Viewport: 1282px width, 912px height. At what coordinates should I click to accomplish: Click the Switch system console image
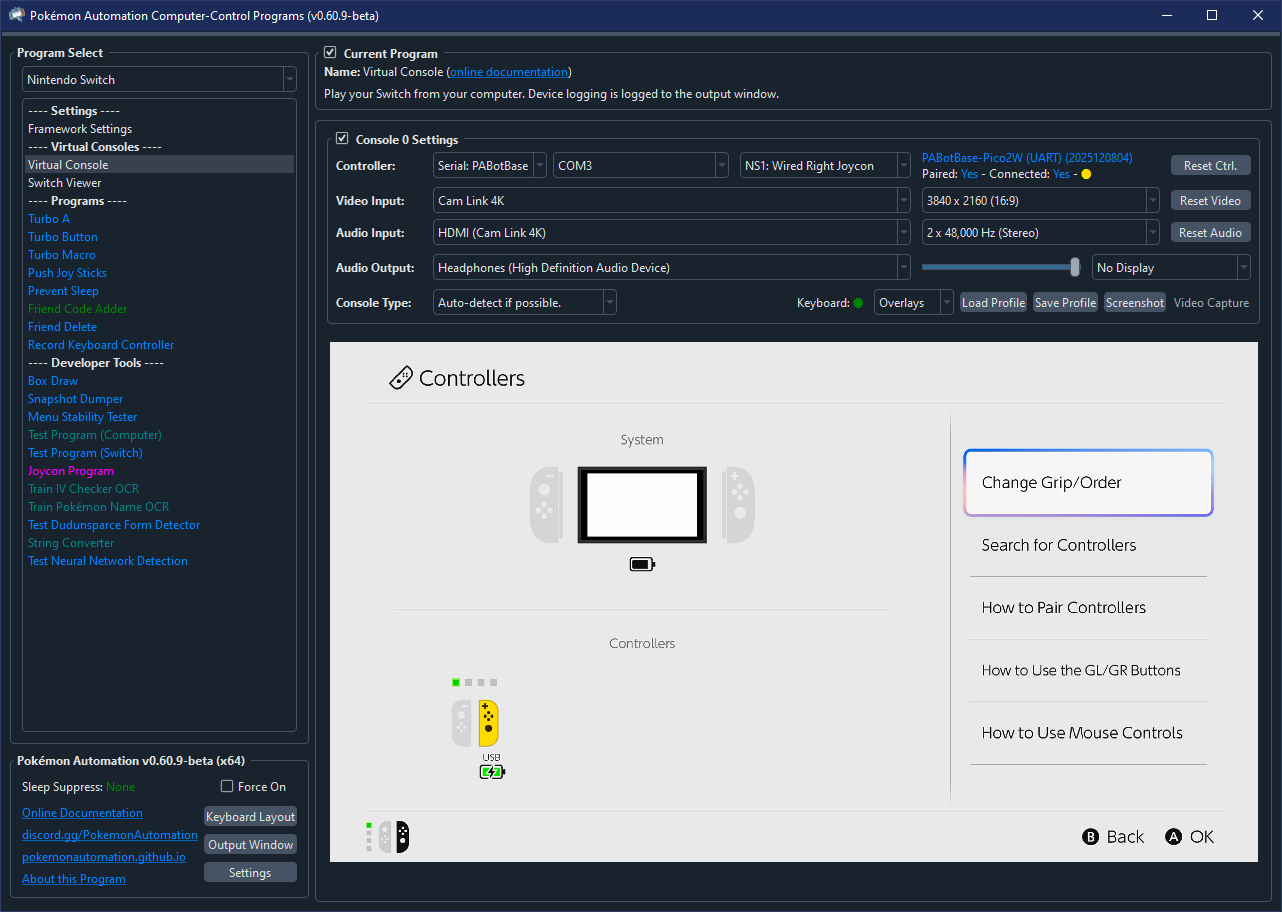coord(642,505)
